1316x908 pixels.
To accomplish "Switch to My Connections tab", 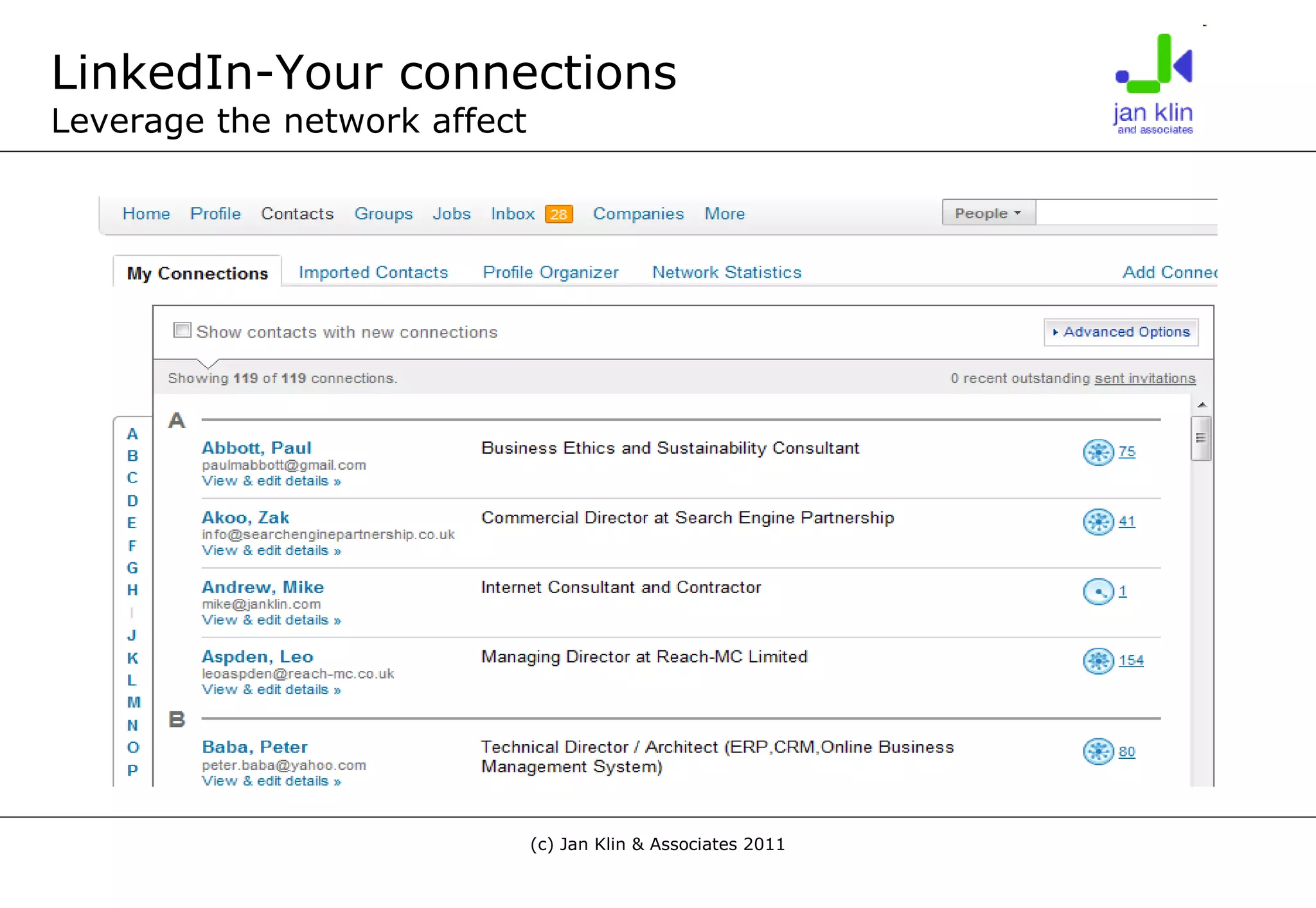I will click(197, 273).
